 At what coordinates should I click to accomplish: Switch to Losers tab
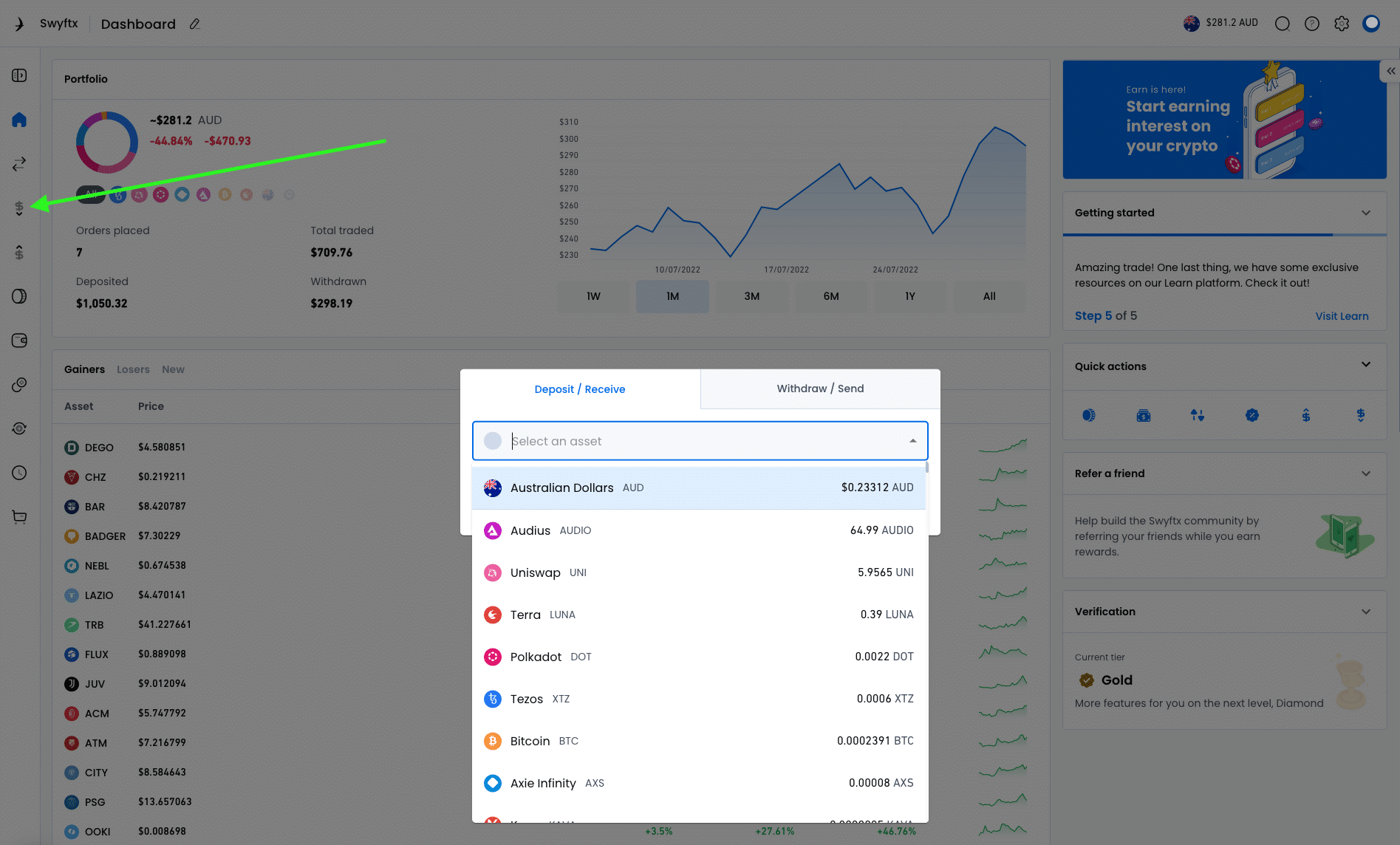[x=133, y=369]
